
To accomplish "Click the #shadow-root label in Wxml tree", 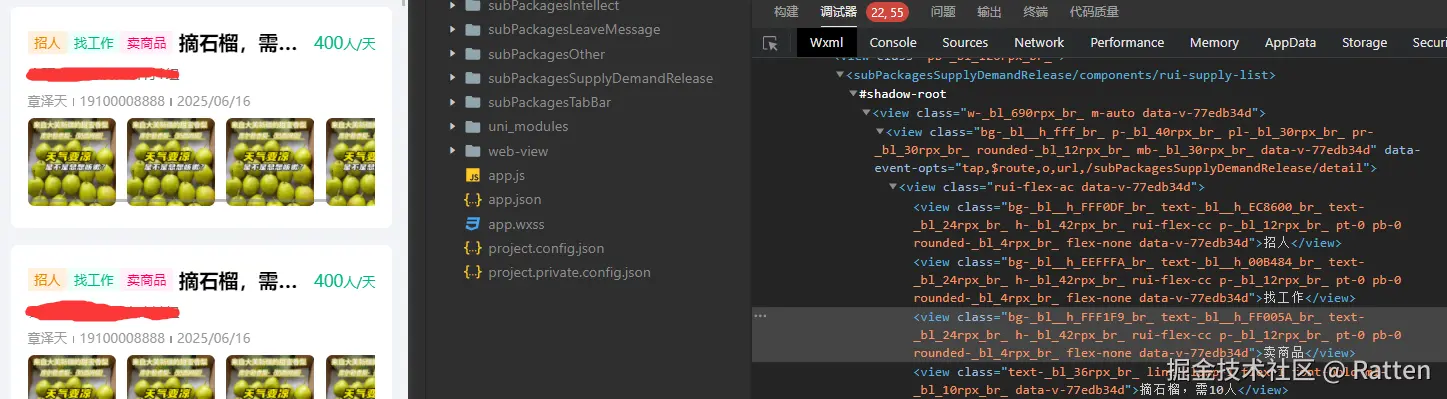I will (902, 95).
